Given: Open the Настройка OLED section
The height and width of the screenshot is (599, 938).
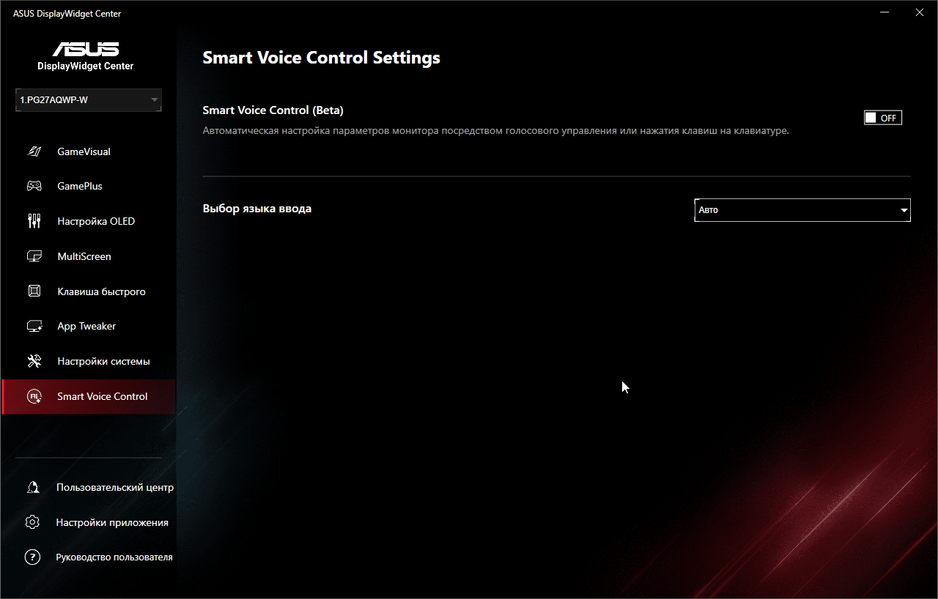Looking at the screenshot, I should 89,221.
